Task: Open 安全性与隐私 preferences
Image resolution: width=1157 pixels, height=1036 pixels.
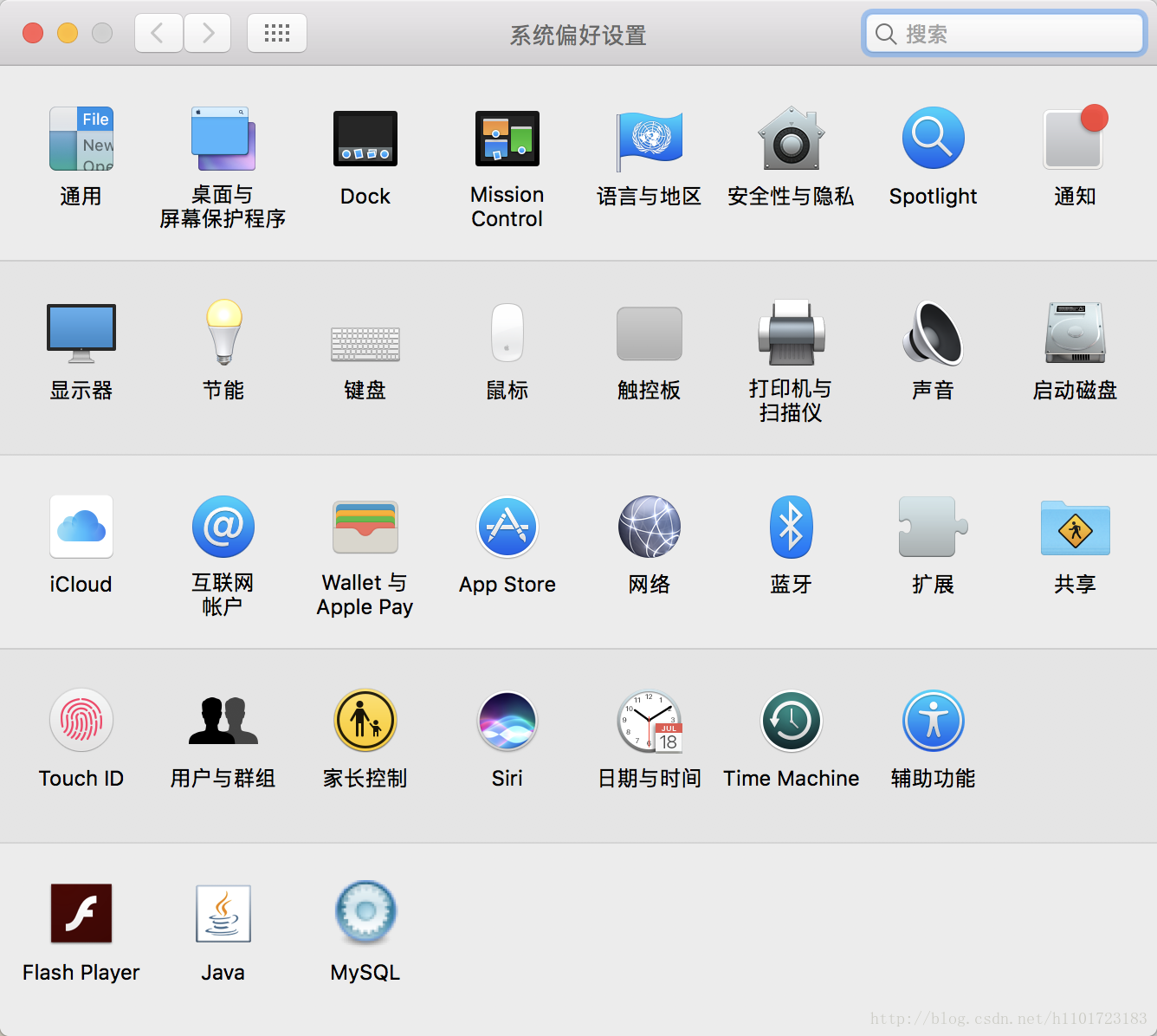Action: tap(792, 139)
